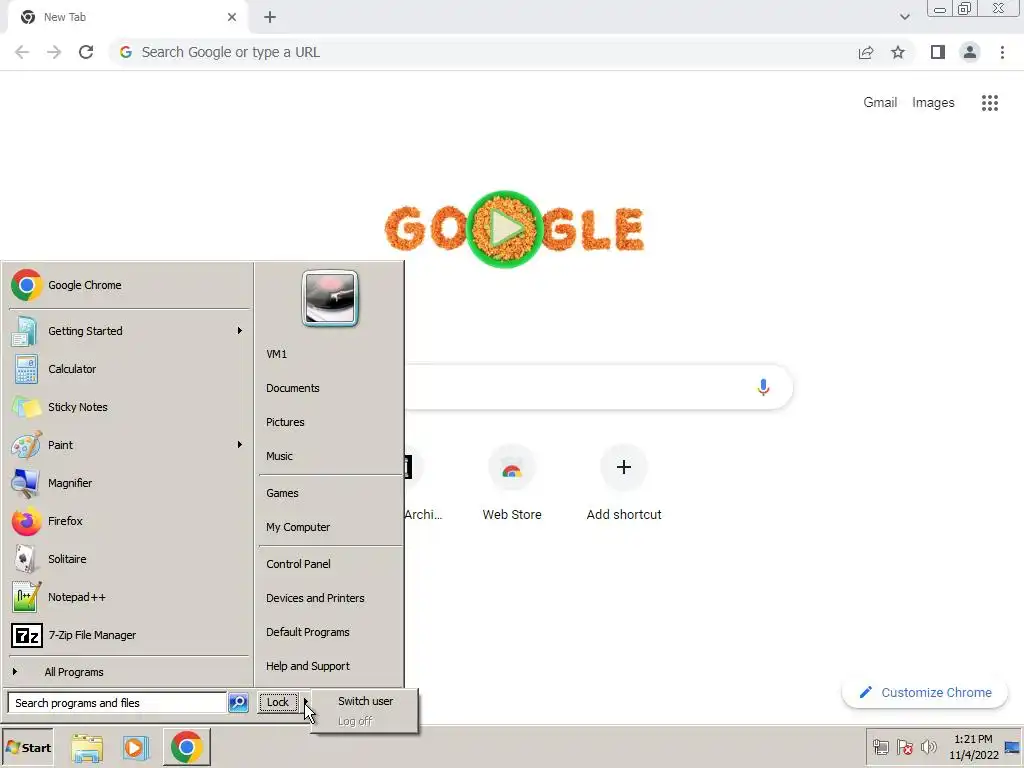The width and height of the screenshot is (1024, 768).
Task: Open Getting Started in Start menu
Action: 129,330
